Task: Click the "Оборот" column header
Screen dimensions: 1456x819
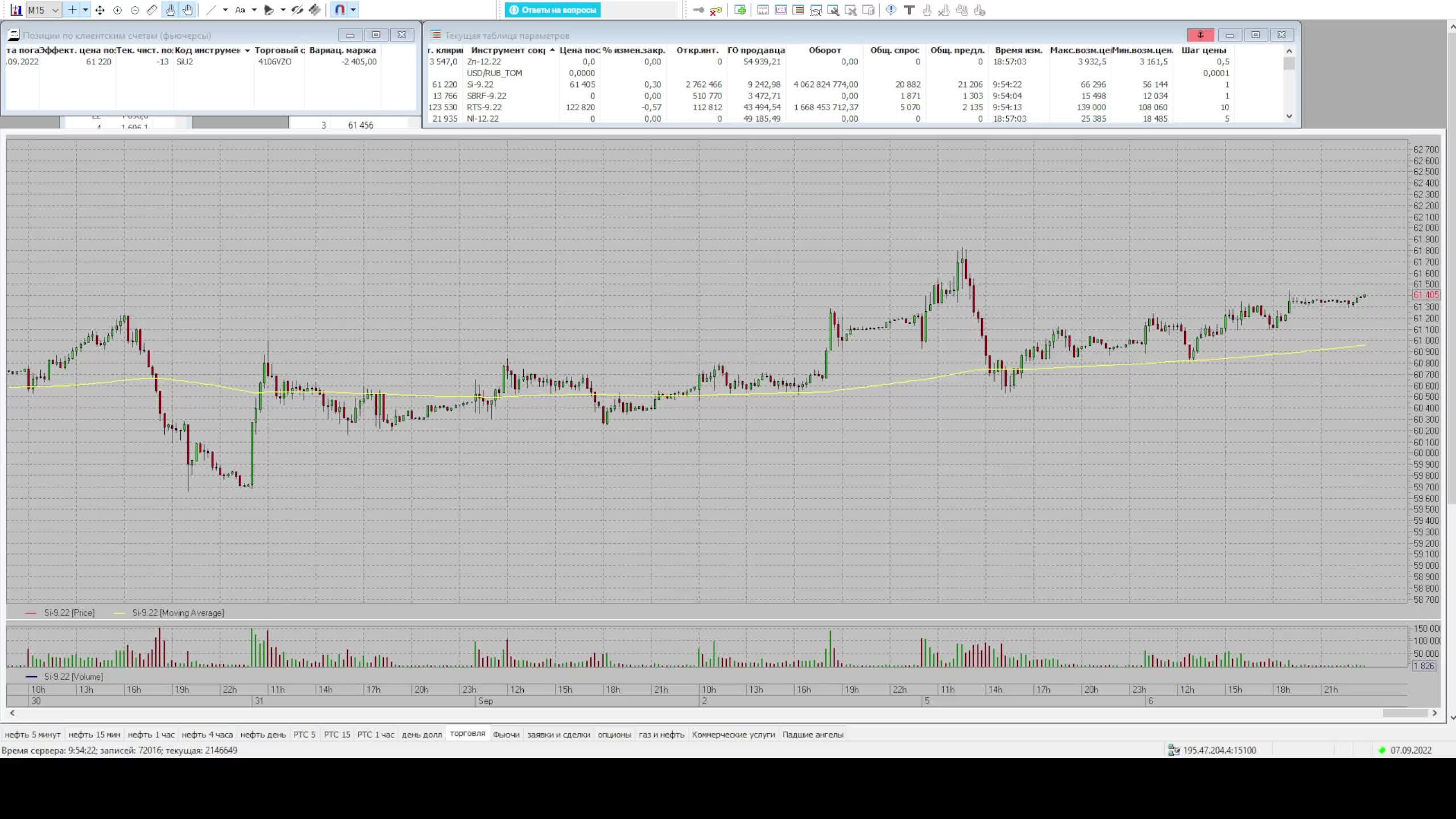Action: point(824,50)
